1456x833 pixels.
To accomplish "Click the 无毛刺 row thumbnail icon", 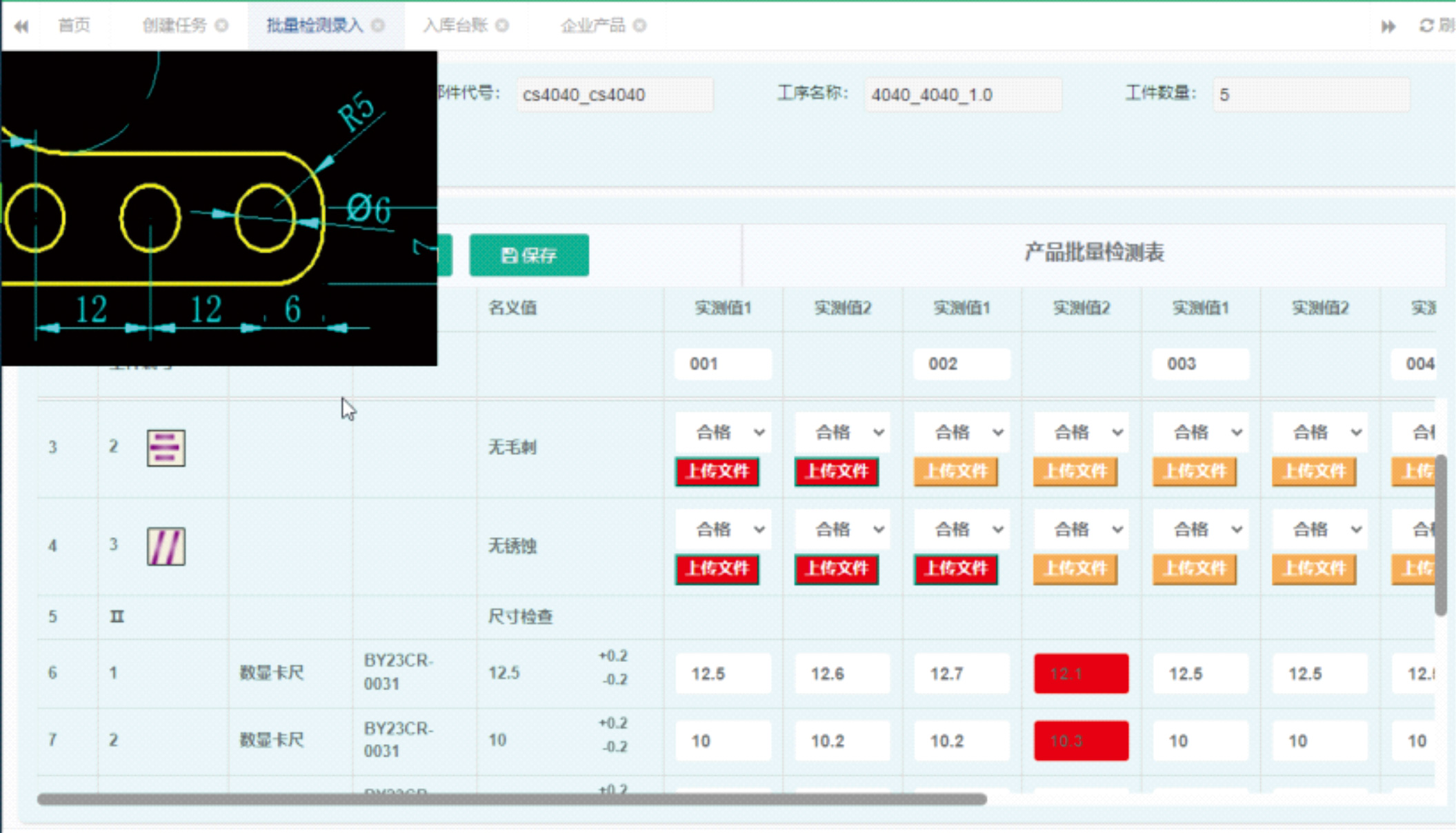I will [x=166, y=448].
